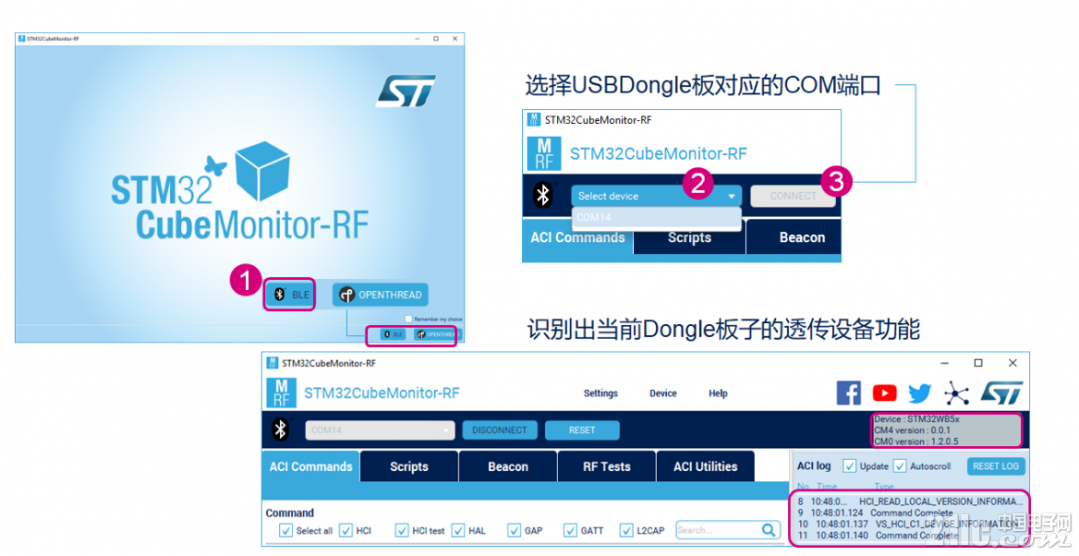The width and height of the screenshot is (1079, 556).
Task: Click the Device : STM32WB5x info text
Action: coord(917,419)
